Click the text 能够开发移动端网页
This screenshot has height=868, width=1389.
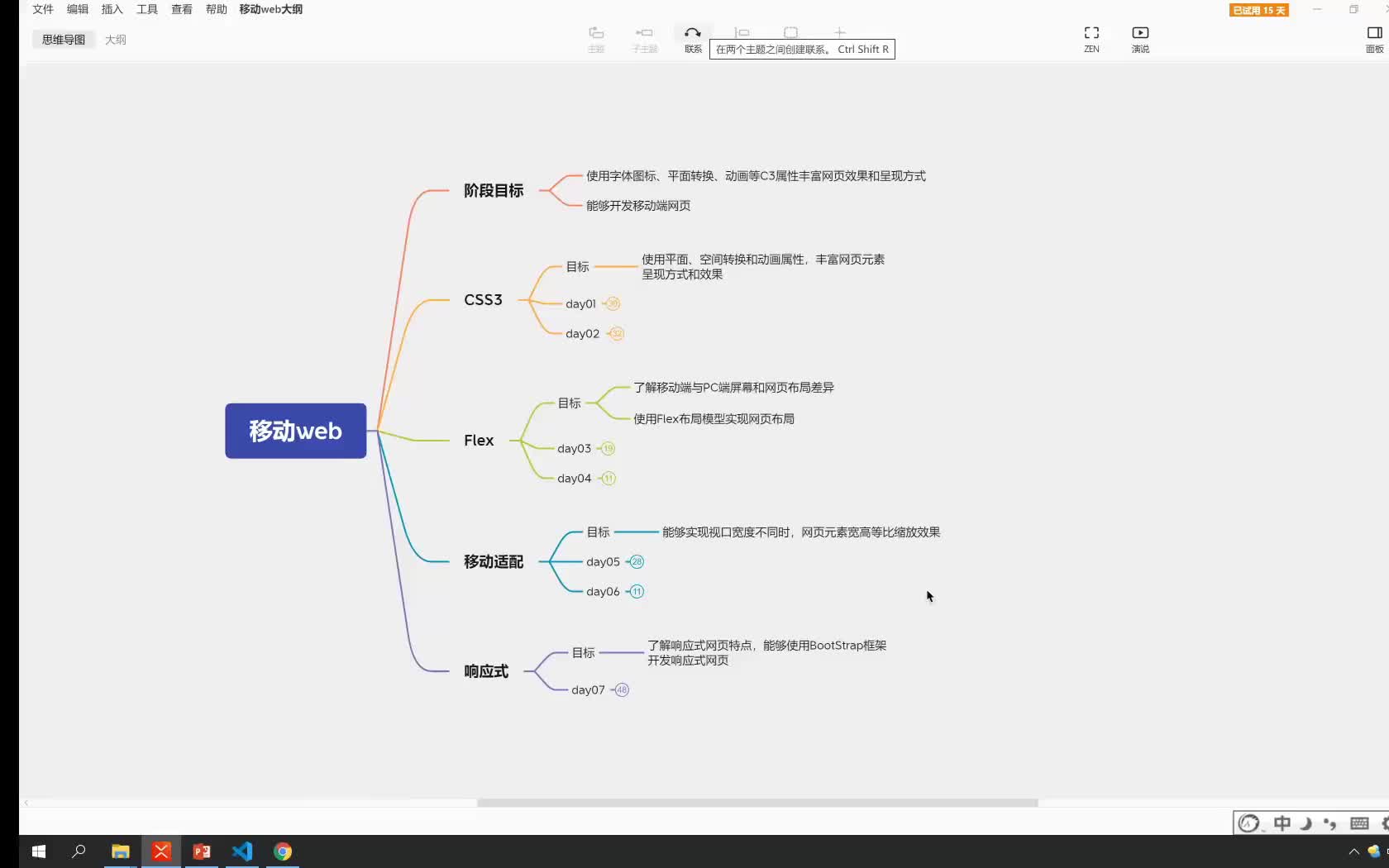click(x=638, y=206)
